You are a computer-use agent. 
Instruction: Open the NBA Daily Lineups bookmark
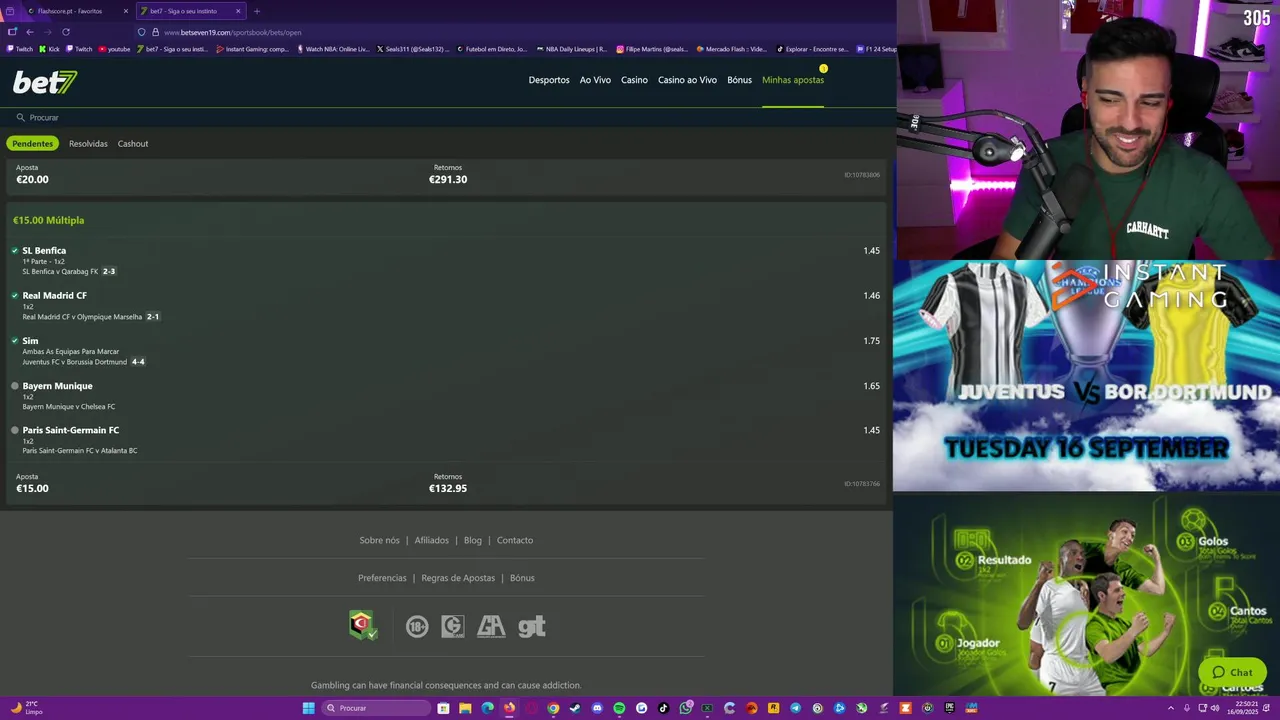(x=572, y=49)
